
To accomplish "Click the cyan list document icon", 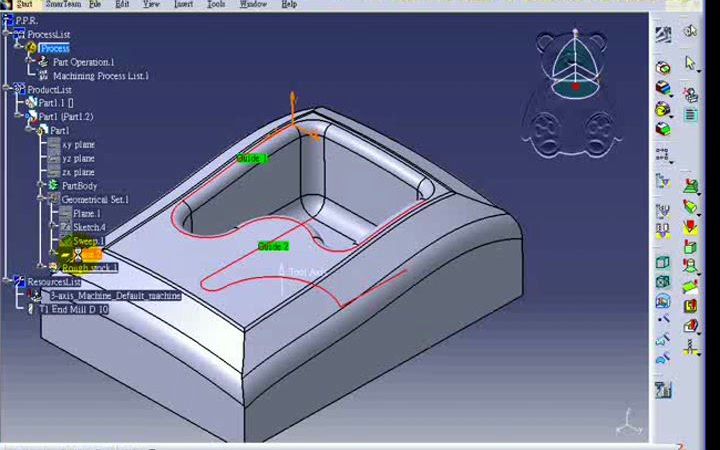I will point(691,115).
